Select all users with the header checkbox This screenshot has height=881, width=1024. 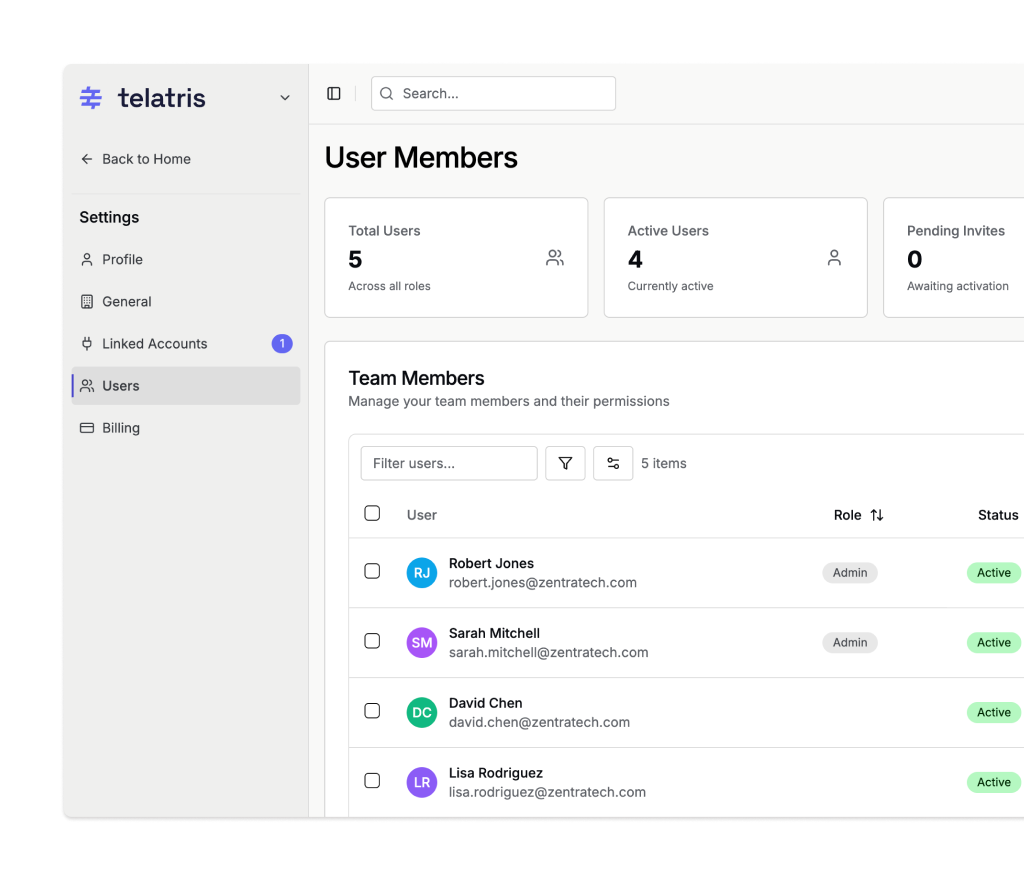point(372,512)
